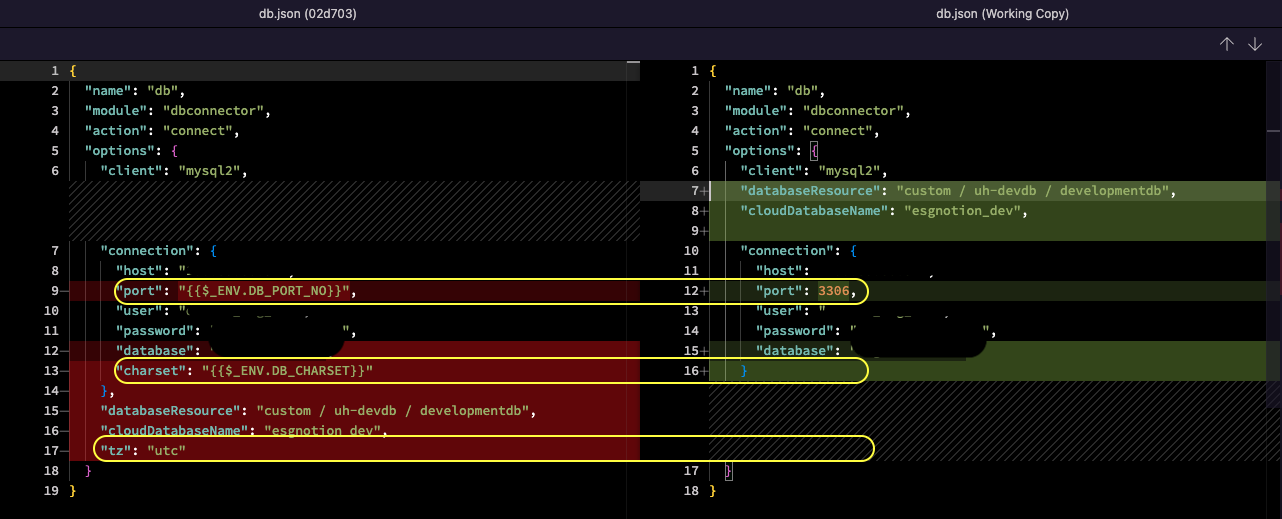
Task: Click plus marker on right line 9
Action: click(704, 231)
